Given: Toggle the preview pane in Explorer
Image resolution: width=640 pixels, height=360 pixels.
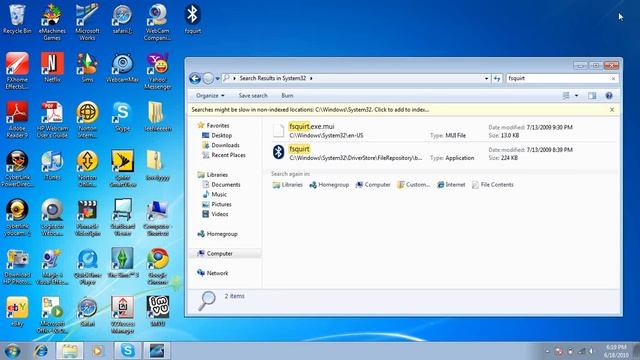Looking at the screenshot, I should [x=592, y=96].
